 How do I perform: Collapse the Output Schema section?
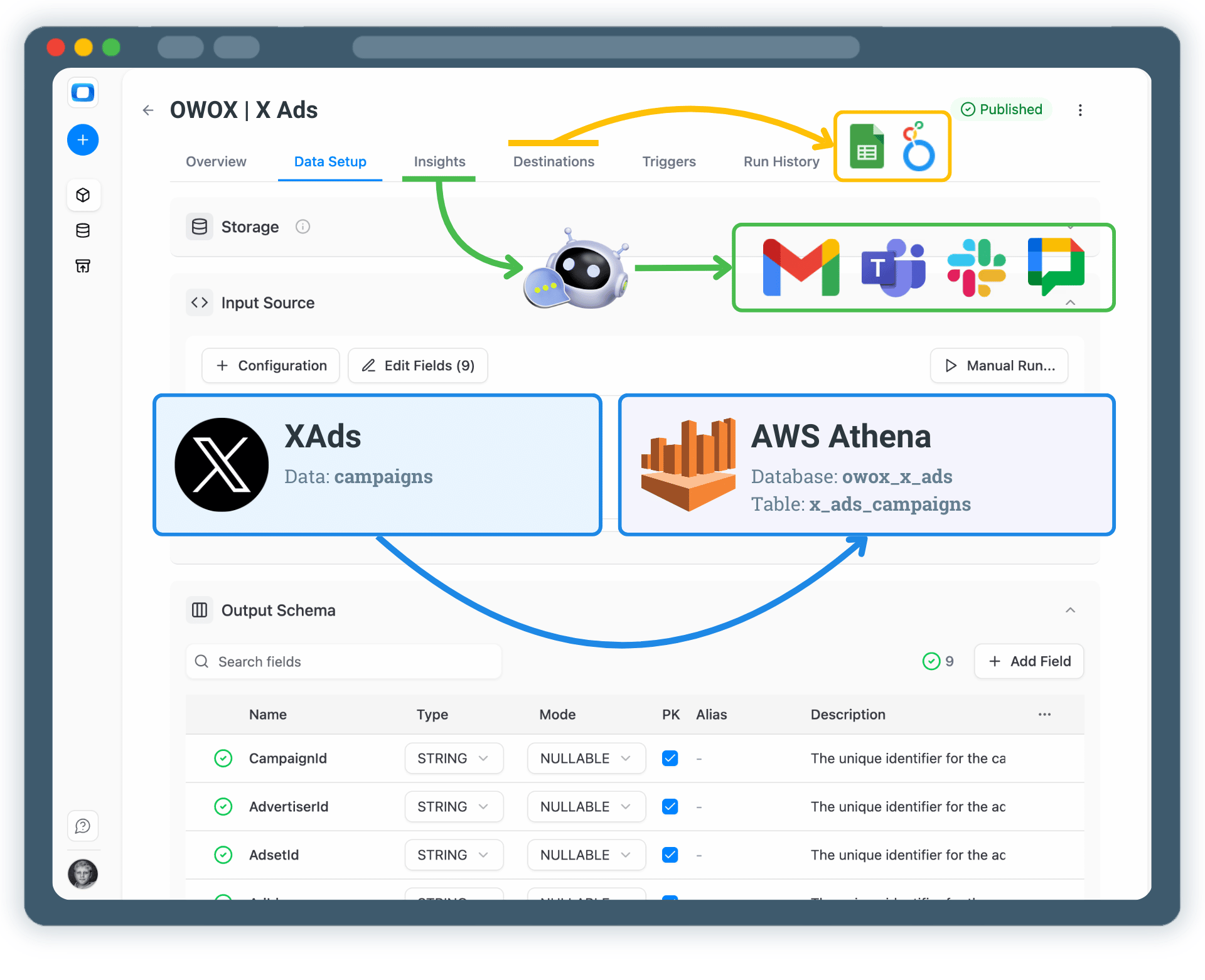tap(1070, 609)
